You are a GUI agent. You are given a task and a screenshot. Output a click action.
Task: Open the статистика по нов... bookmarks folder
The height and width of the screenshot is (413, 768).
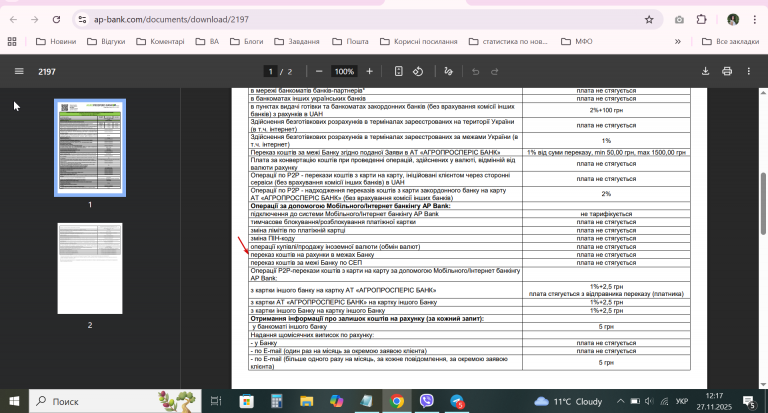click(508, 42)
